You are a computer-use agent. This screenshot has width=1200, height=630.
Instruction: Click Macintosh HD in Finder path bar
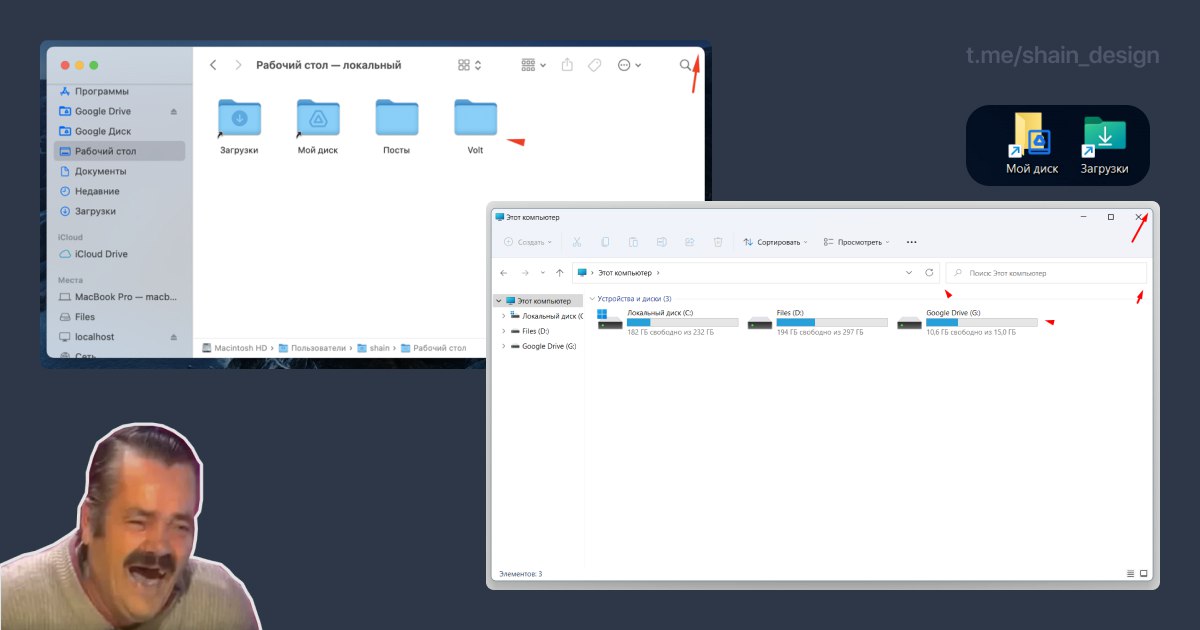click(x=235, y=348)
